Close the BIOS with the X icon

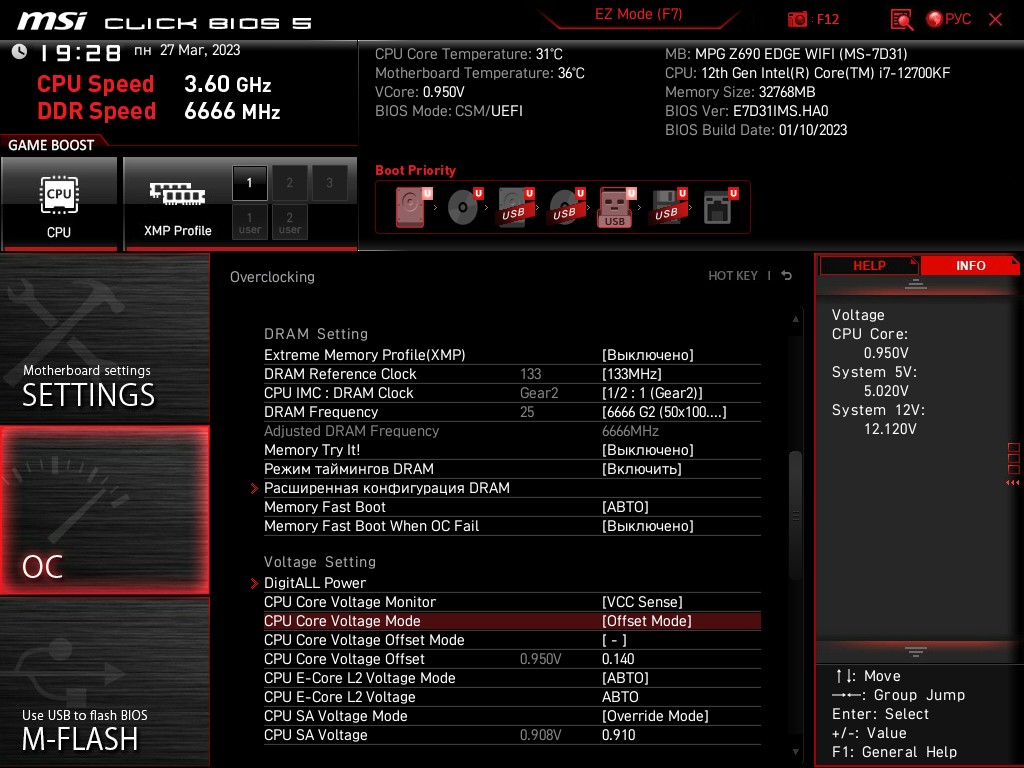click(995, 19)
